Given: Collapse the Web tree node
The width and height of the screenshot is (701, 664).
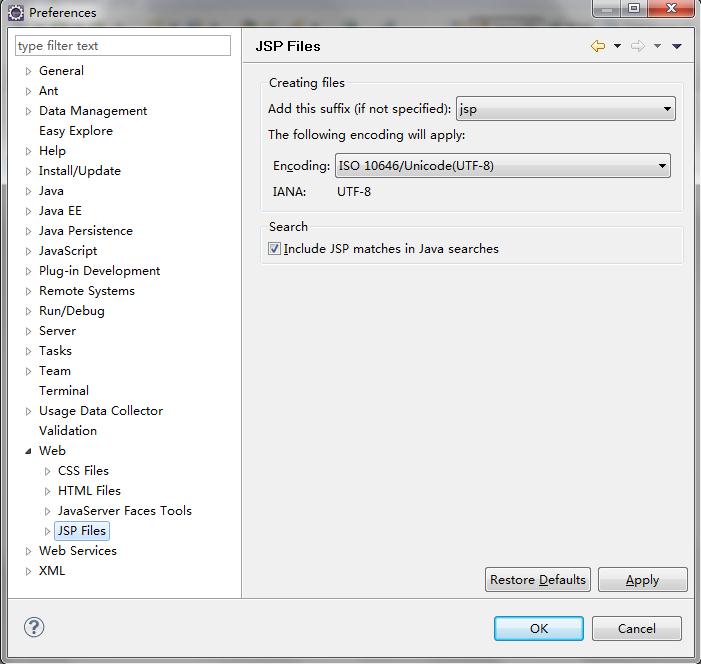Looking at the screenshot, I should pyautogui.click(x=28, y=451).
